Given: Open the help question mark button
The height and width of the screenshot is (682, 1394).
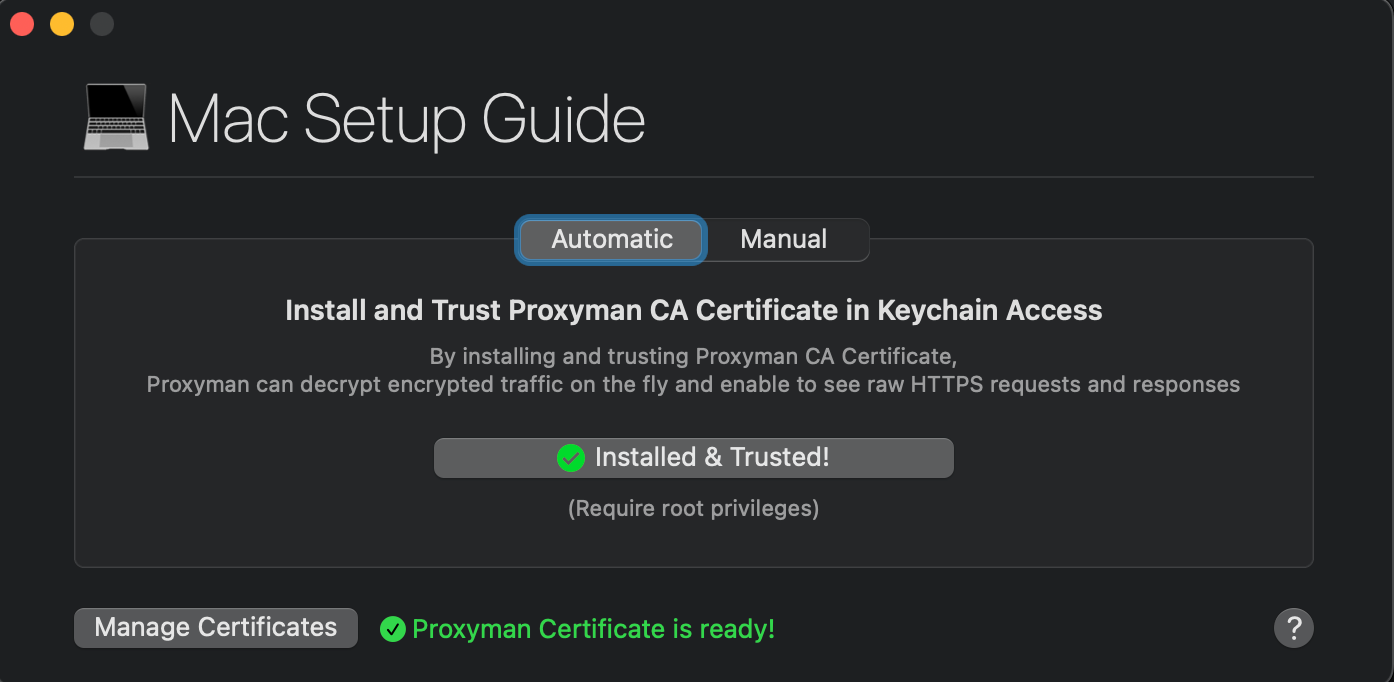Looking at the screenshot, I should tap(1294, 628).
